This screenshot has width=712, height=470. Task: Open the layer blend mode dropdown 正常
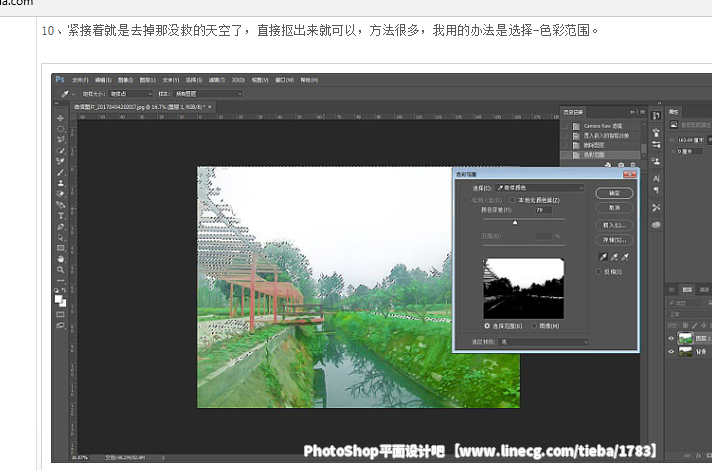689,314
